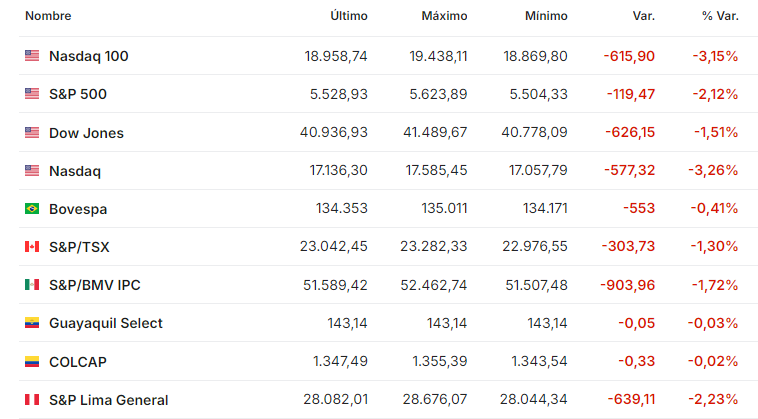The width and height of the screenshot is (758, 419).
Task: Sort by the % Var. column header
Action: [x=720, y=16]
